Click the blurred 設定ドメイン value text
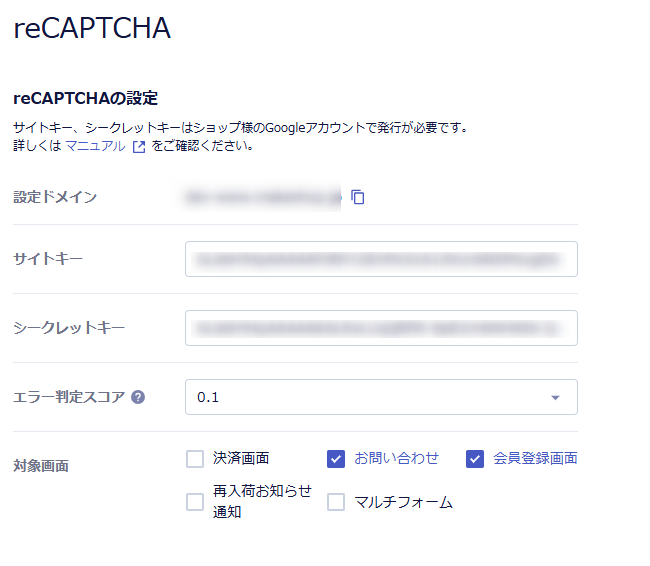The image size is (650, 566). pyautogui.click(x=262, y=197)
